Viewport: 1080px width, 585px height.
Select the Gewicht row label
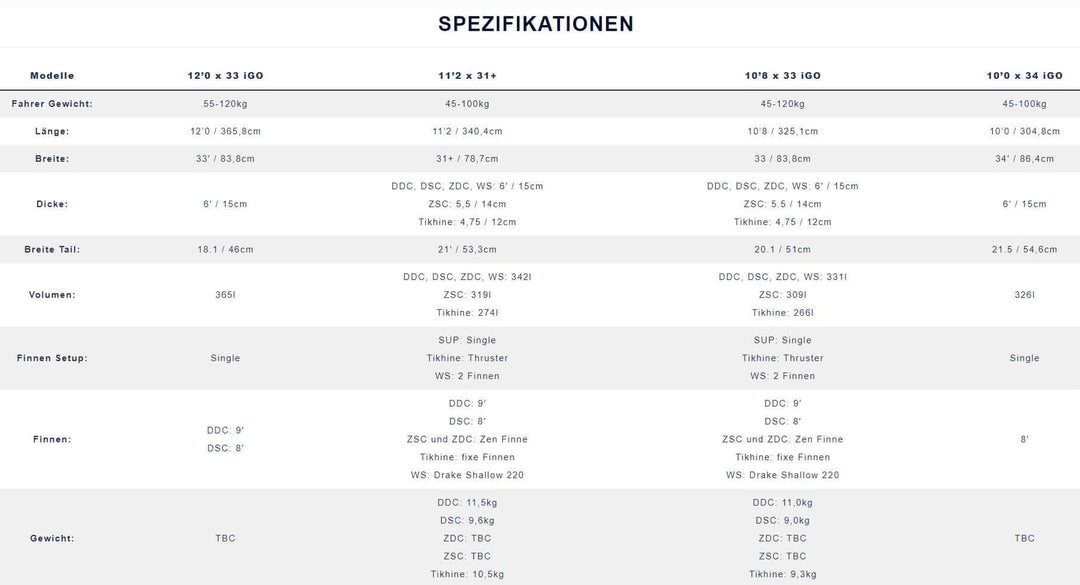coord(52,538)
